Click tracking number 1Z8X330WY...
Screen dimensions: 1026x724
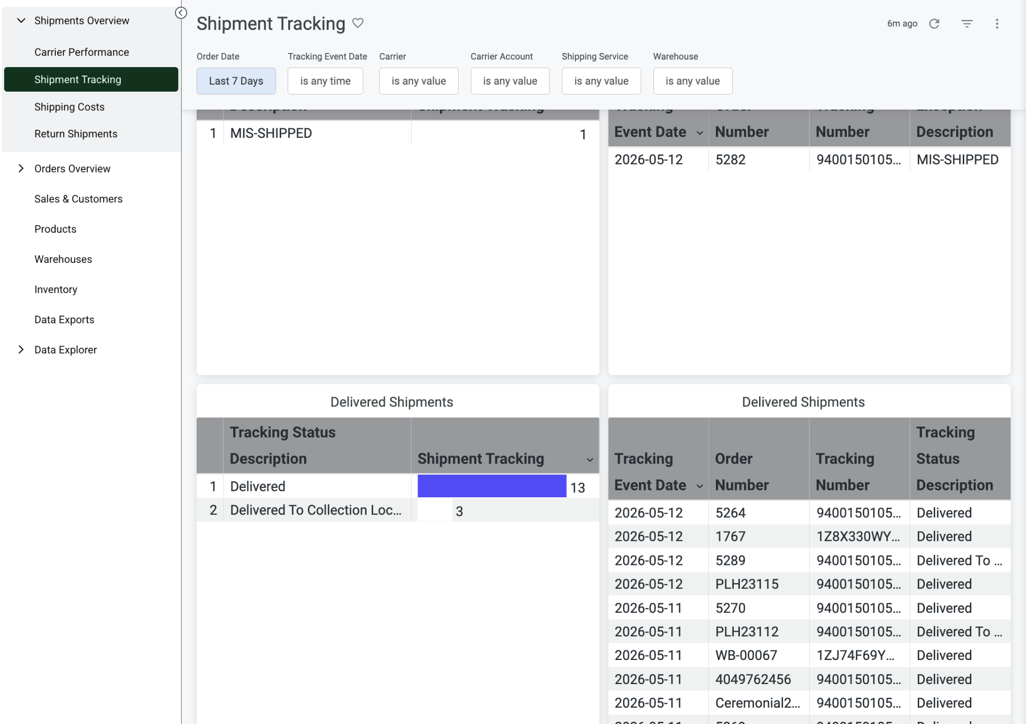click(x=858, y=537)
